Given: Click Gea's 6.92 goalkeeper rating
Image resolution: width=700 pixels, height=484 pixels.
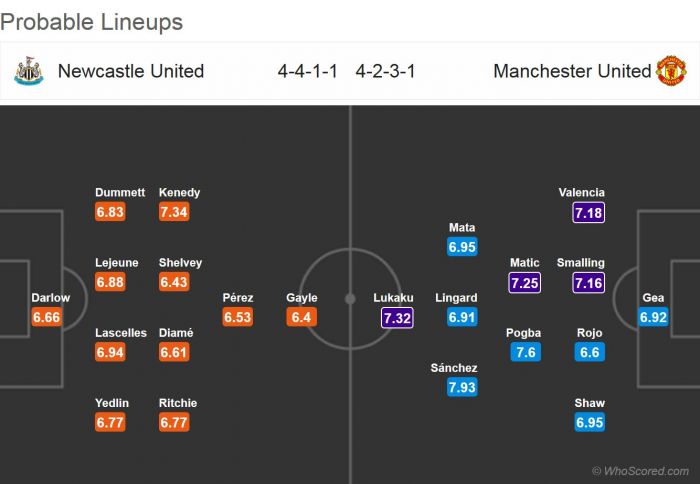Looking at the screenshot, I should [x=653, y=317].
